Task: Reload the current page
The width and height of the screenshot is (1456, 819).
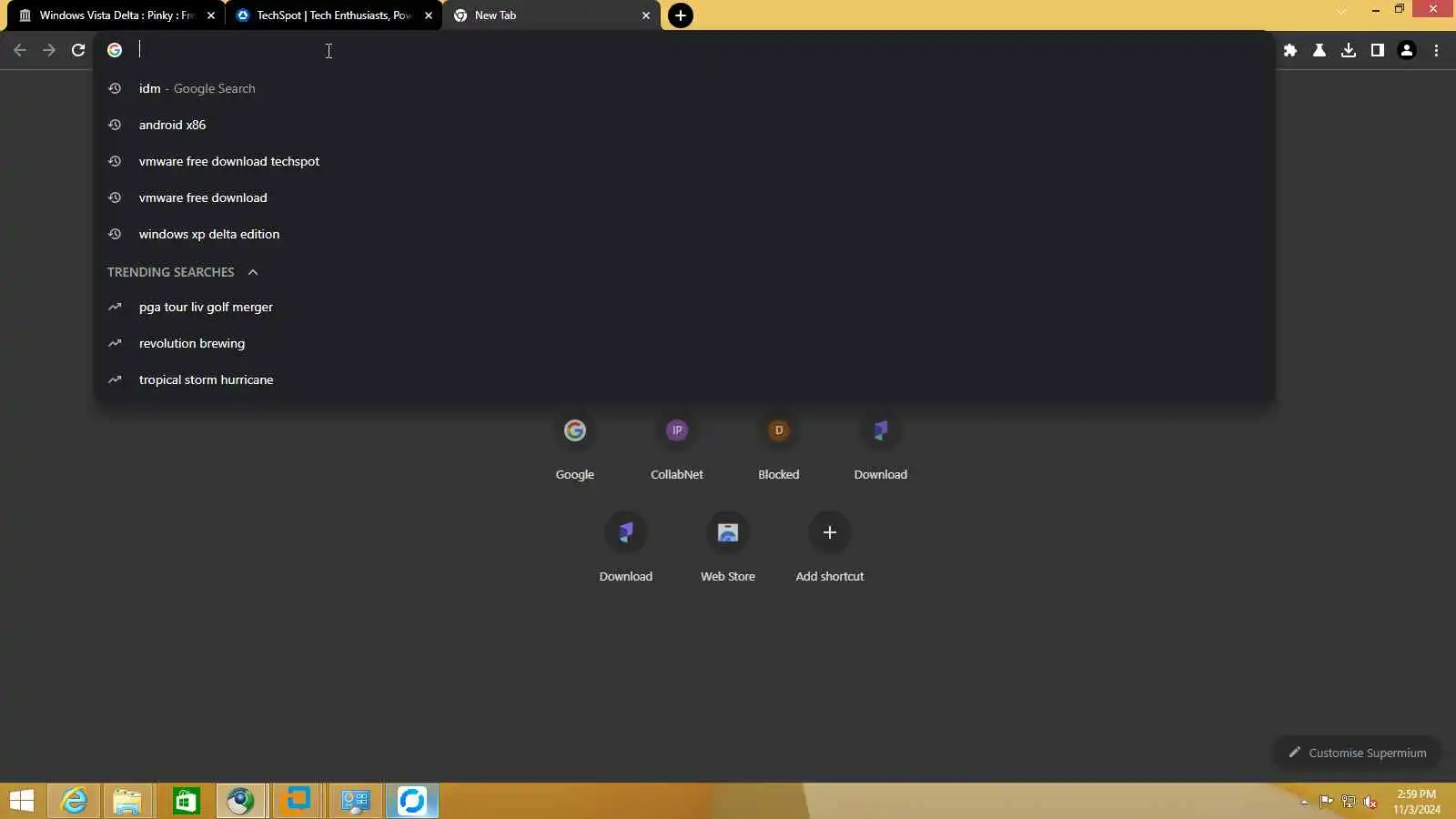Action: click(x=78, y=50)
